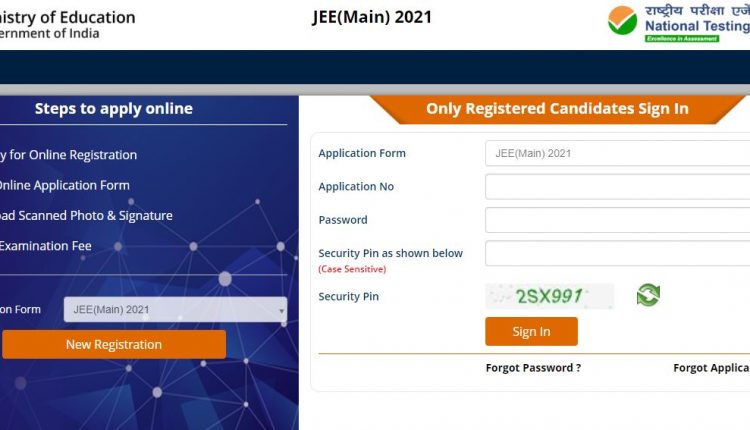This screenshot has height=430, width=750.
Task: Click the Security Pin entry field
Action: pyautogui.click(x=618, y=254)
